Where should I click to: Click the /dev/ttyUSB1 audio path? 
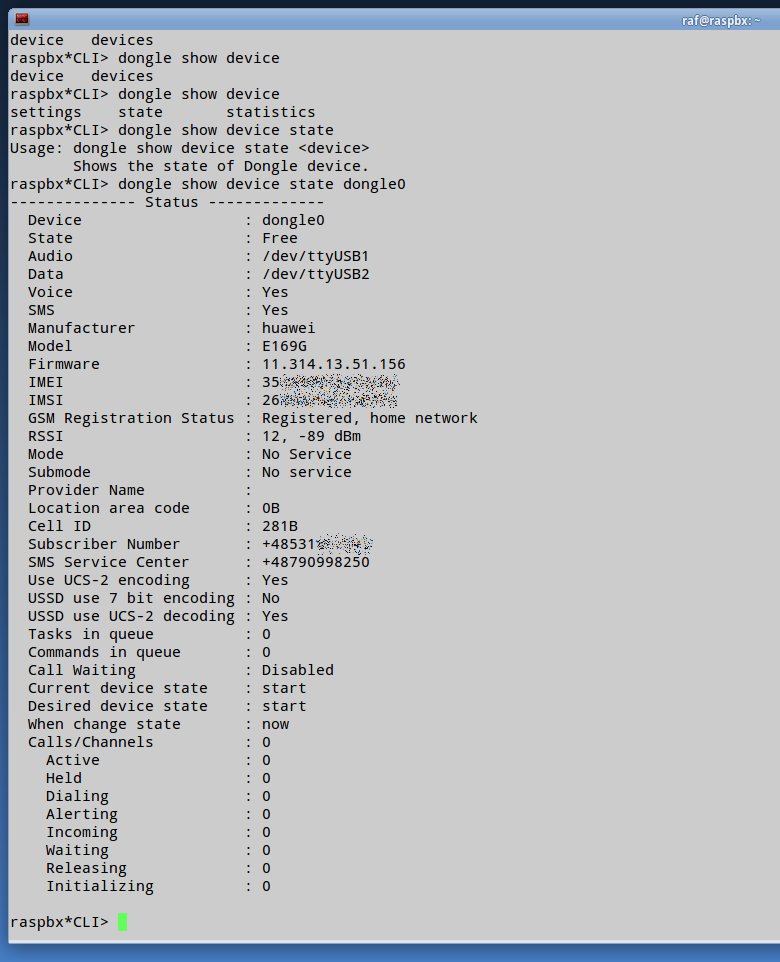[x=315, y=256]
